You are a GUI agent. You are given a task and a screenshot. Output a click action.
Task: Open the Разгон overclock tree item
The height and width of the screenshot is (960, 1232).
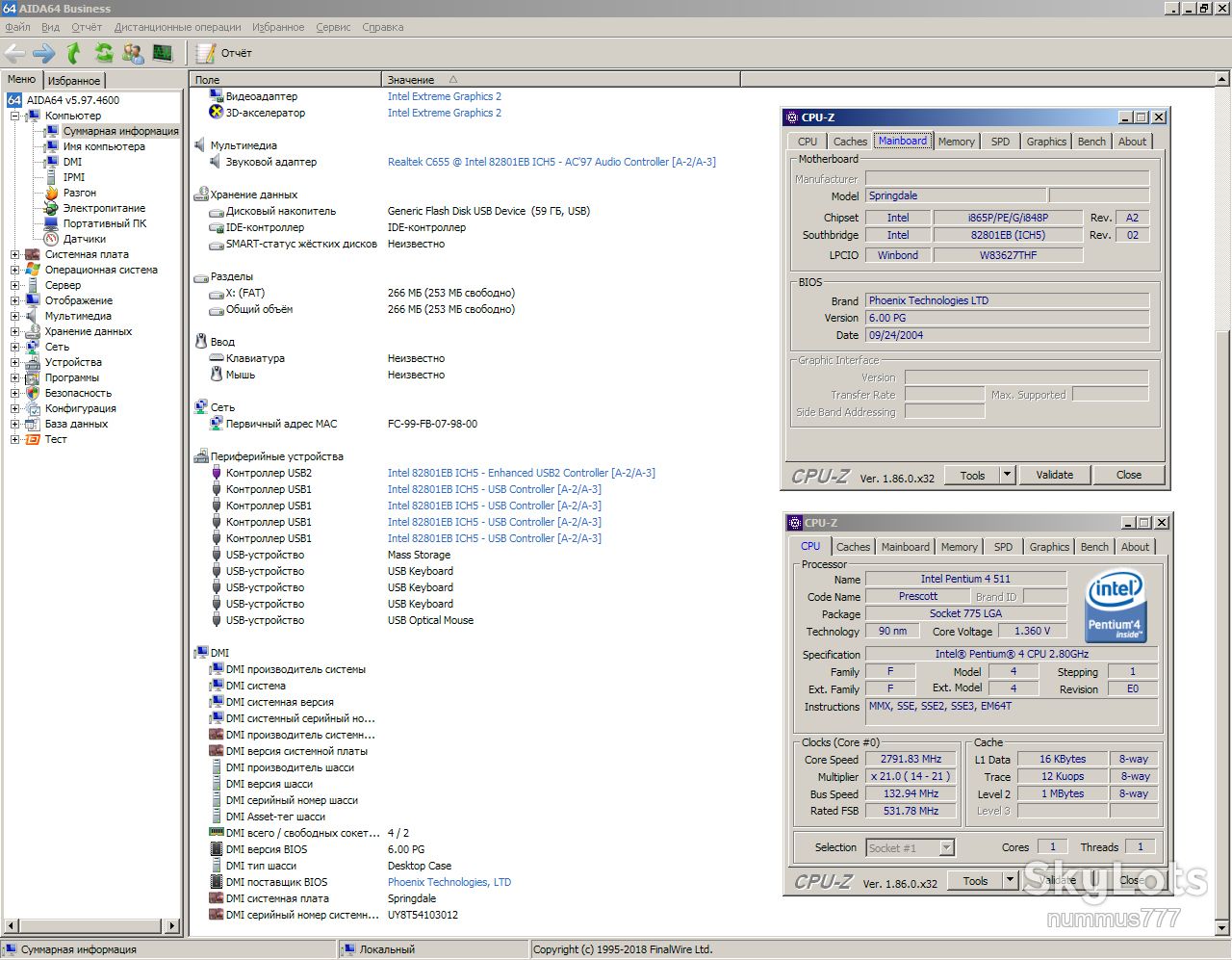[80, 193]
